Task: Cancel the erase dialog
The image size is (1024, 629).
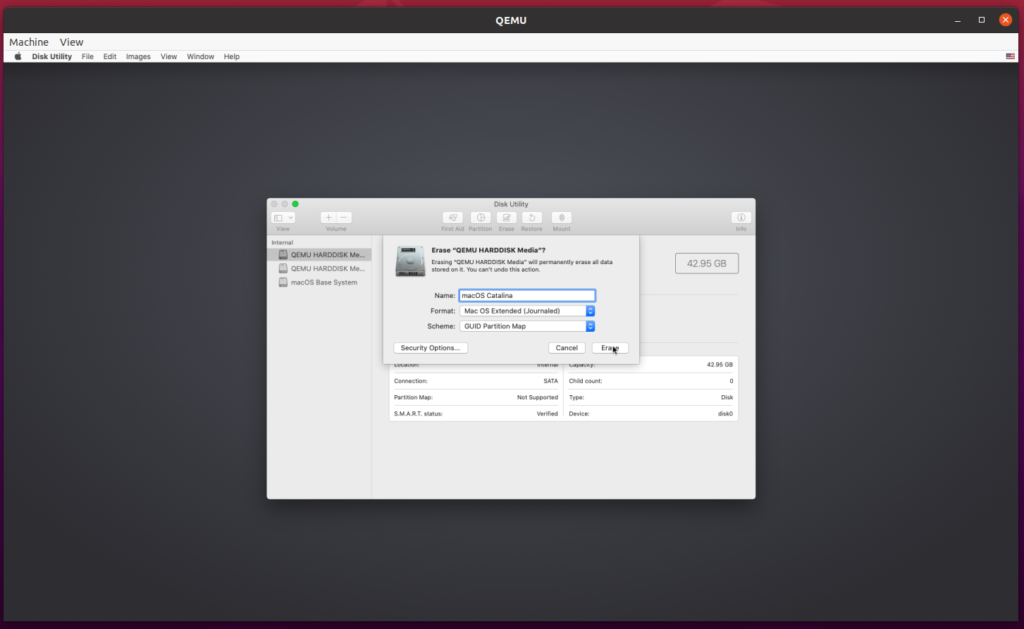Action: [566, 347]
